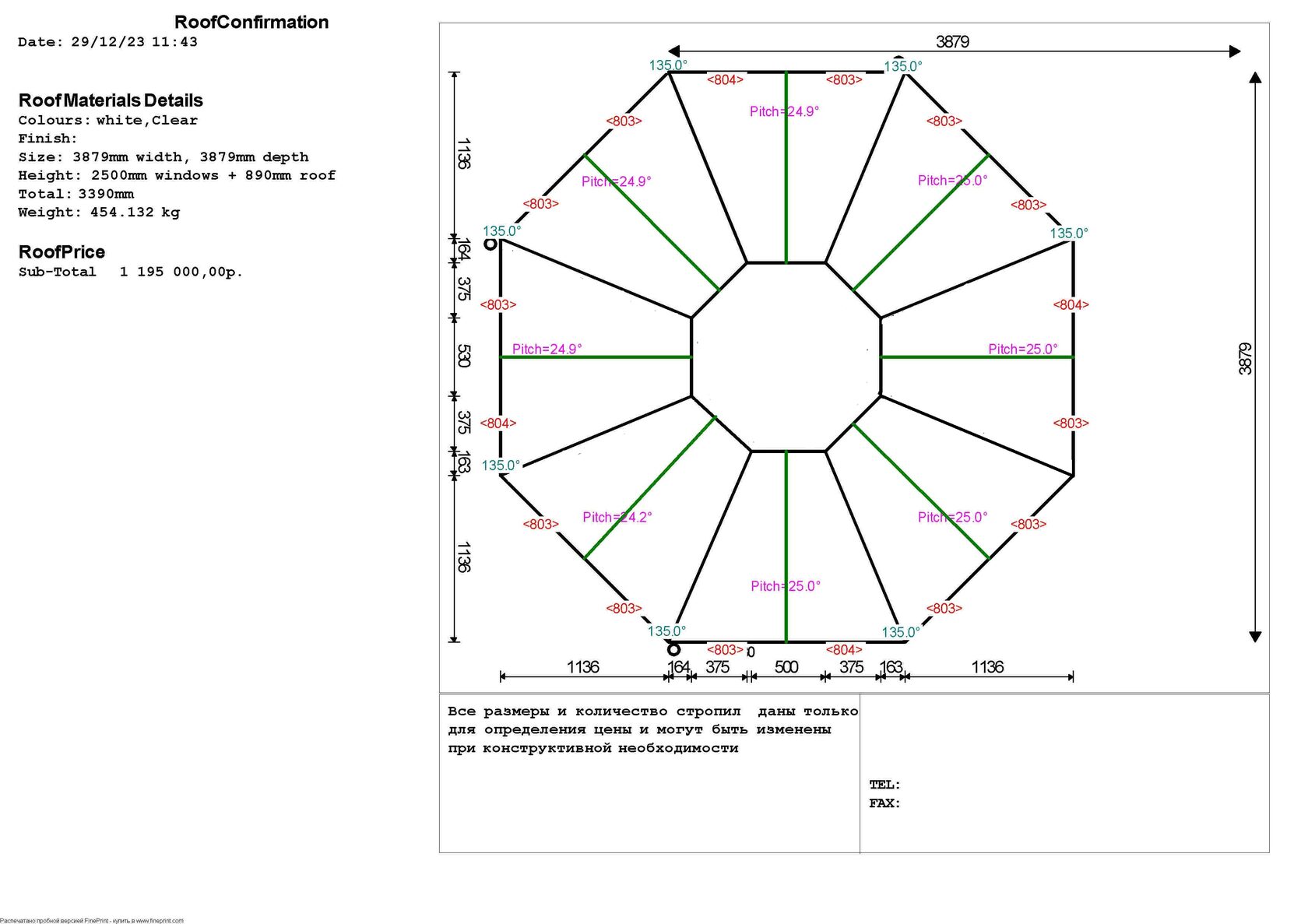Click the Russian note about rafter sizes
Image resolution: width=1308 pixels, height=924 pixels.
click(x=652, y=729)
